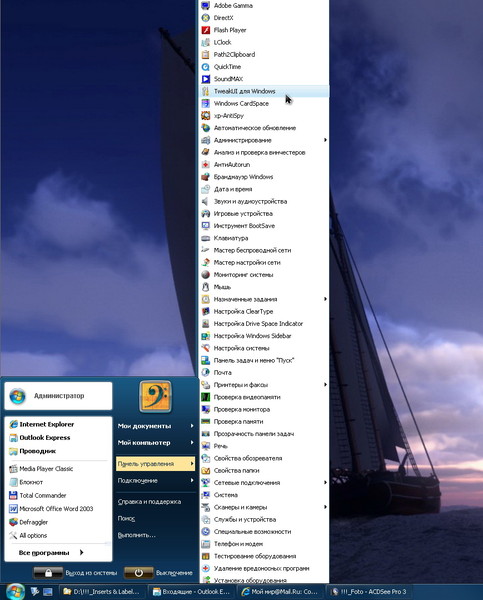Click the QuickTime icon
483x600 pixels.
[206, 67]
